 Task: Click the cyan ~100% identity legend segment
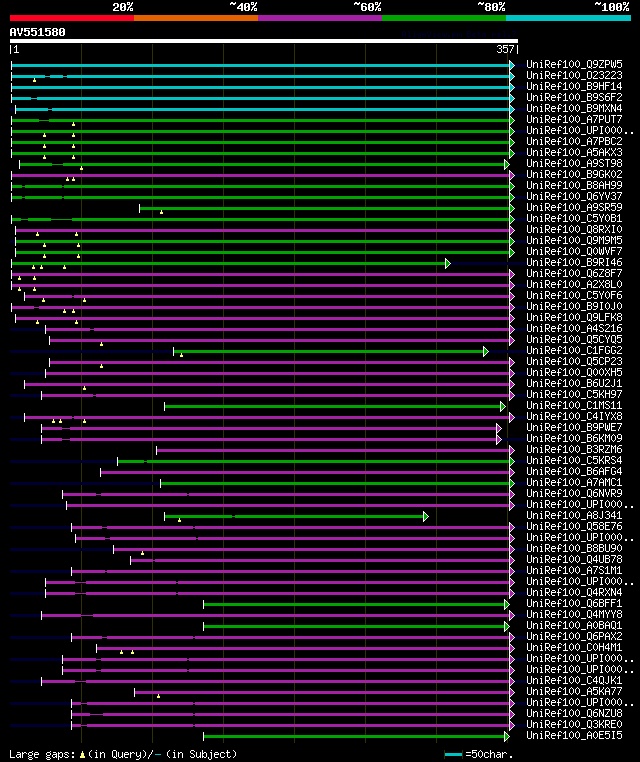(x=568, y=18)
